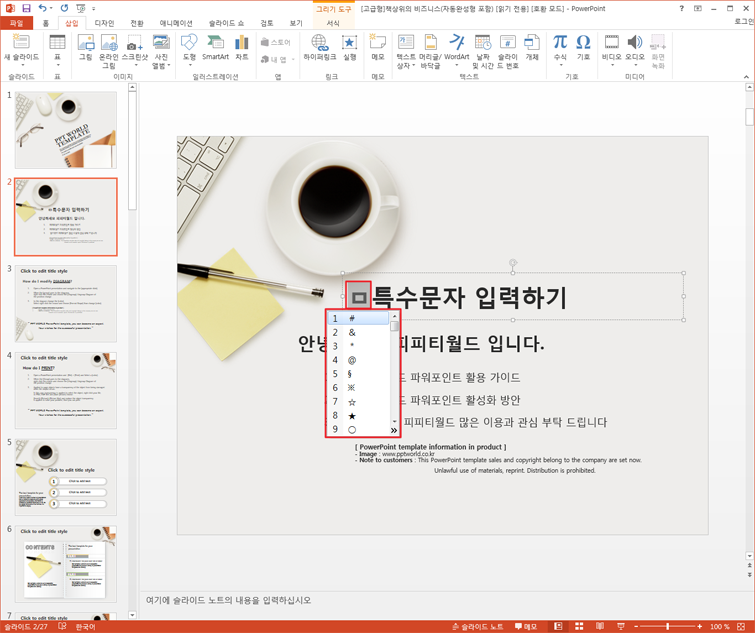Viewport: 755px width, 633px height.
Task: Switch to Transitions (전환) tab
Action: (137, 23)
